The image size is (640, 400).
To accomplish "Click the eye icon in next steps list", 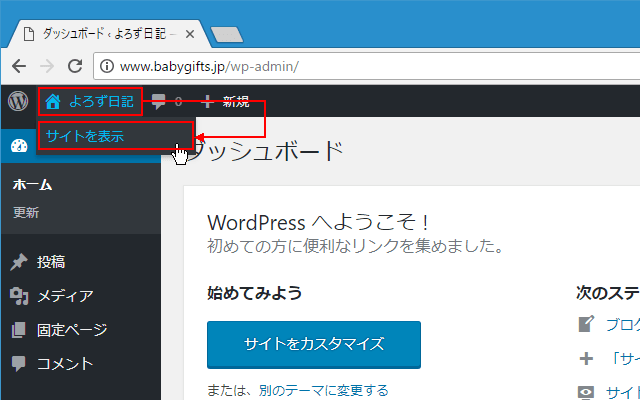I will click(587, 393).
